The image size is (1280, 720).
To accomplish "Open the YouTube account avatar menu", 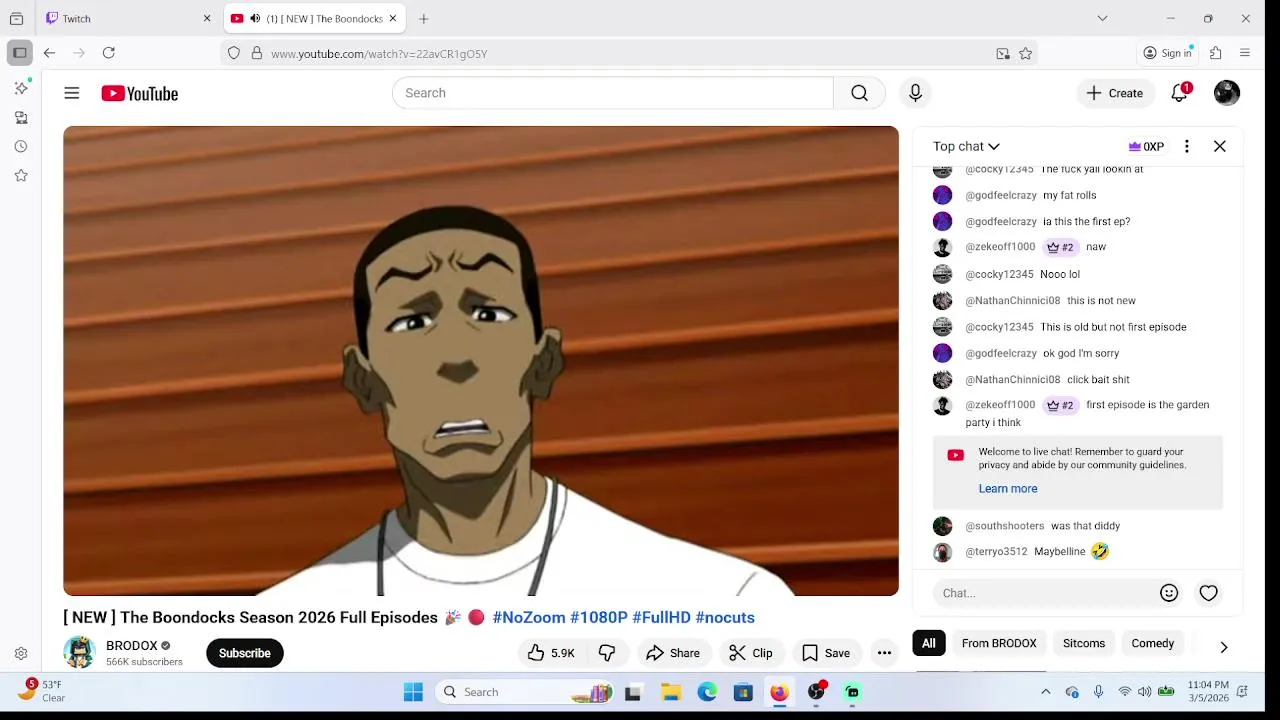I will pyautogui.click(x=1227, y=93).
